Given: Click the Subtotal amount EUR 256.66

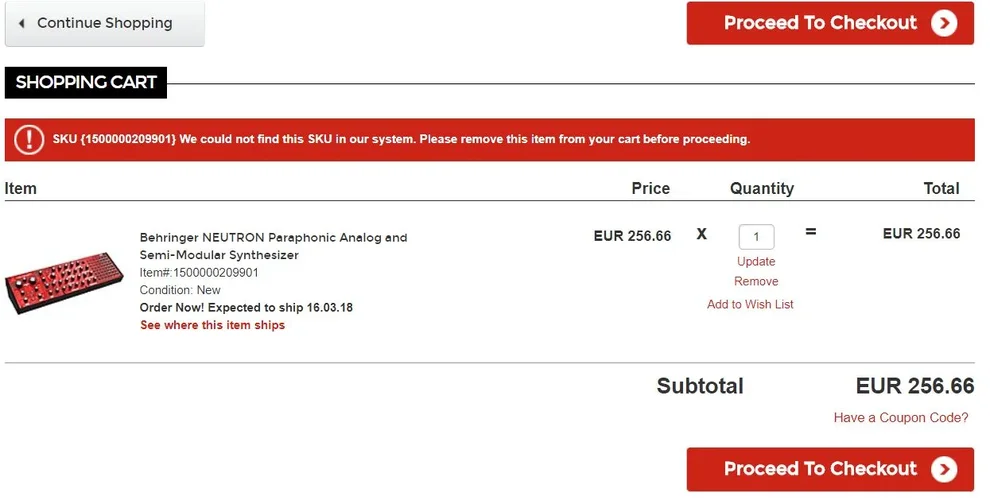Looking at the screenshot, I should tap(914, 386).
